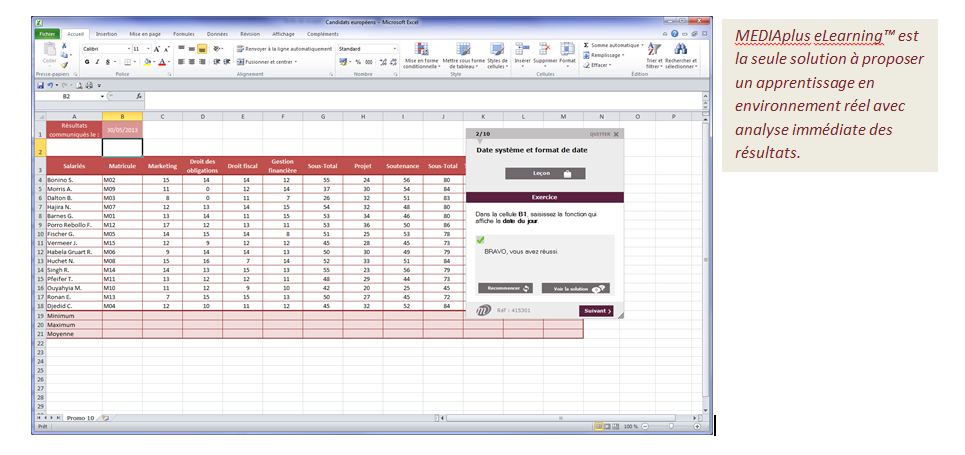
Task: Click the Recommencer button
Action: [505, 288]
